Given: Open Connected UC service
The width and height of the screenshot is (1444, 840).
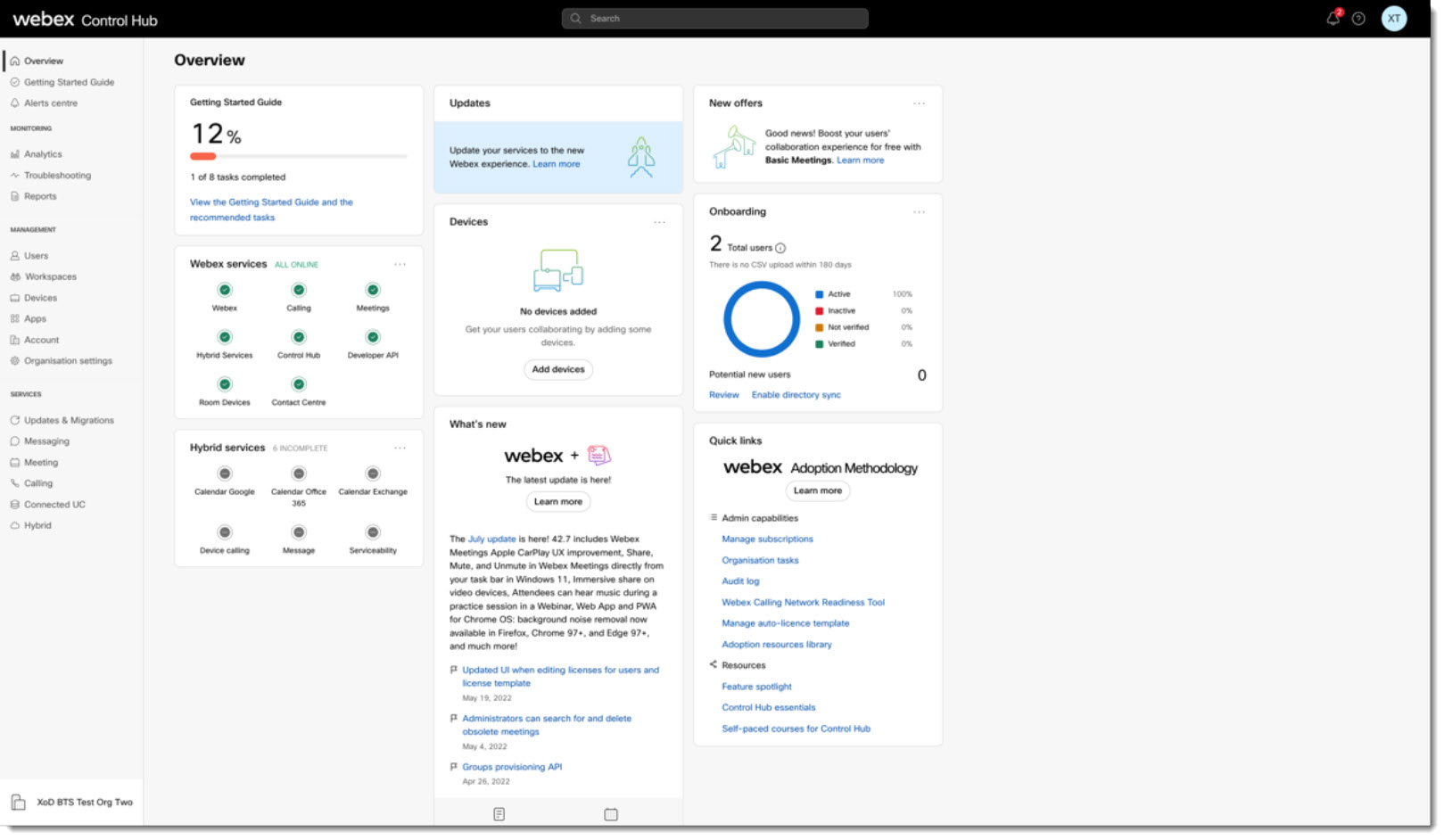Looking at the screenshot, I should [54, 505].
